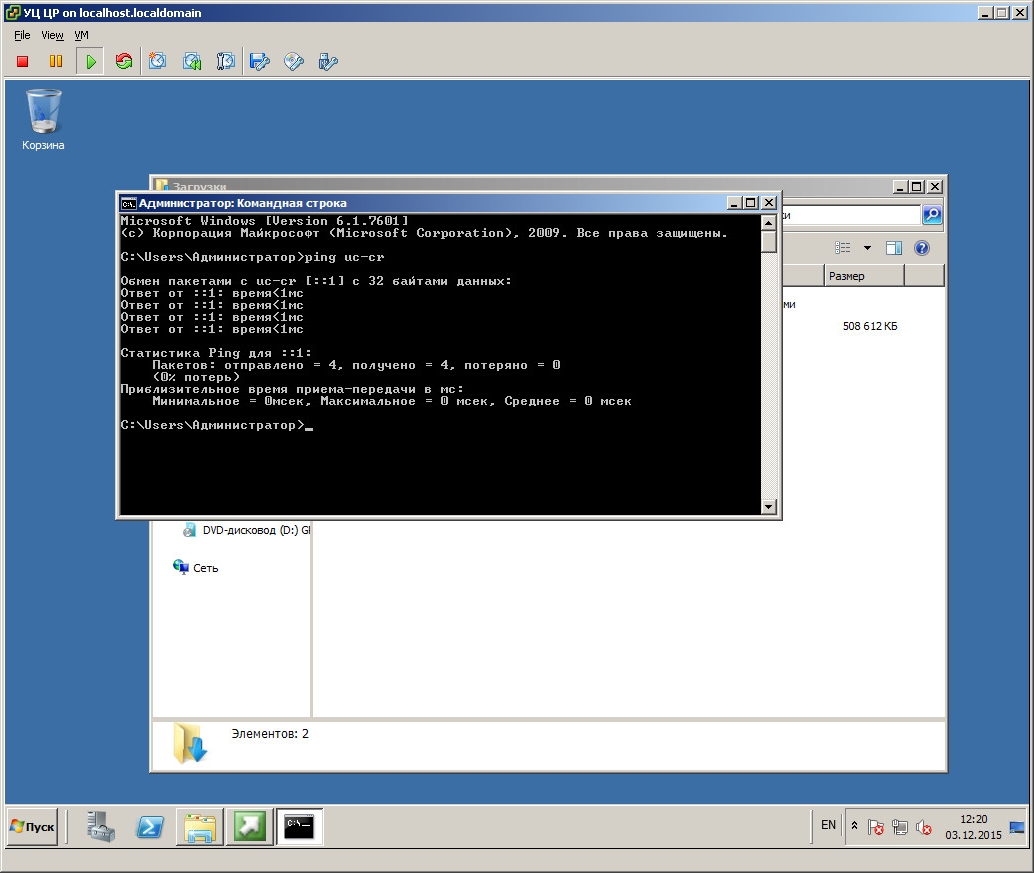This screenshot has height=873, width=1034.
Task: Revert to the previous snapshot
Action: (192, 62)
